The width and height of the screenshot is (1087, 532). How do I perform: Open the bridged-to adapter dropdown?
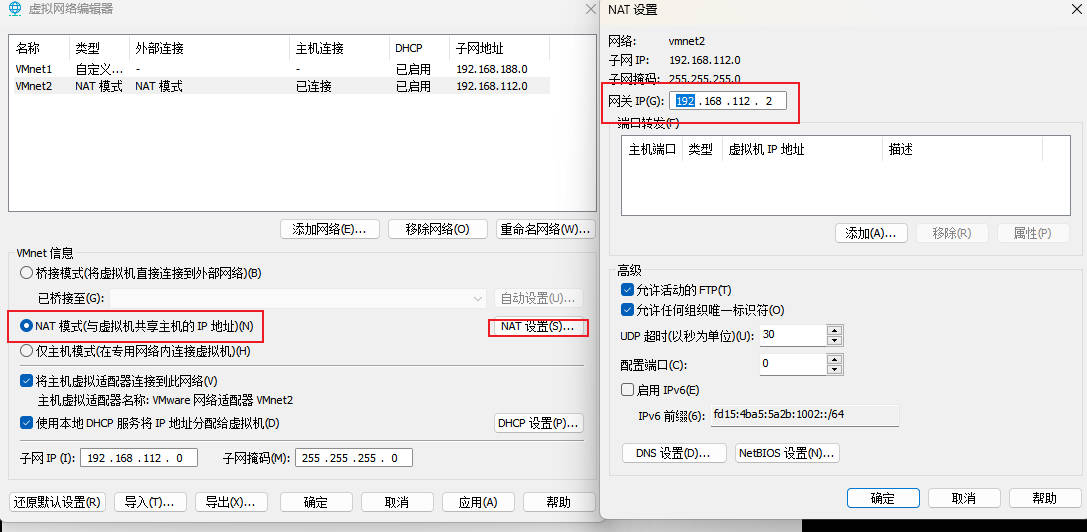[477, 298]
